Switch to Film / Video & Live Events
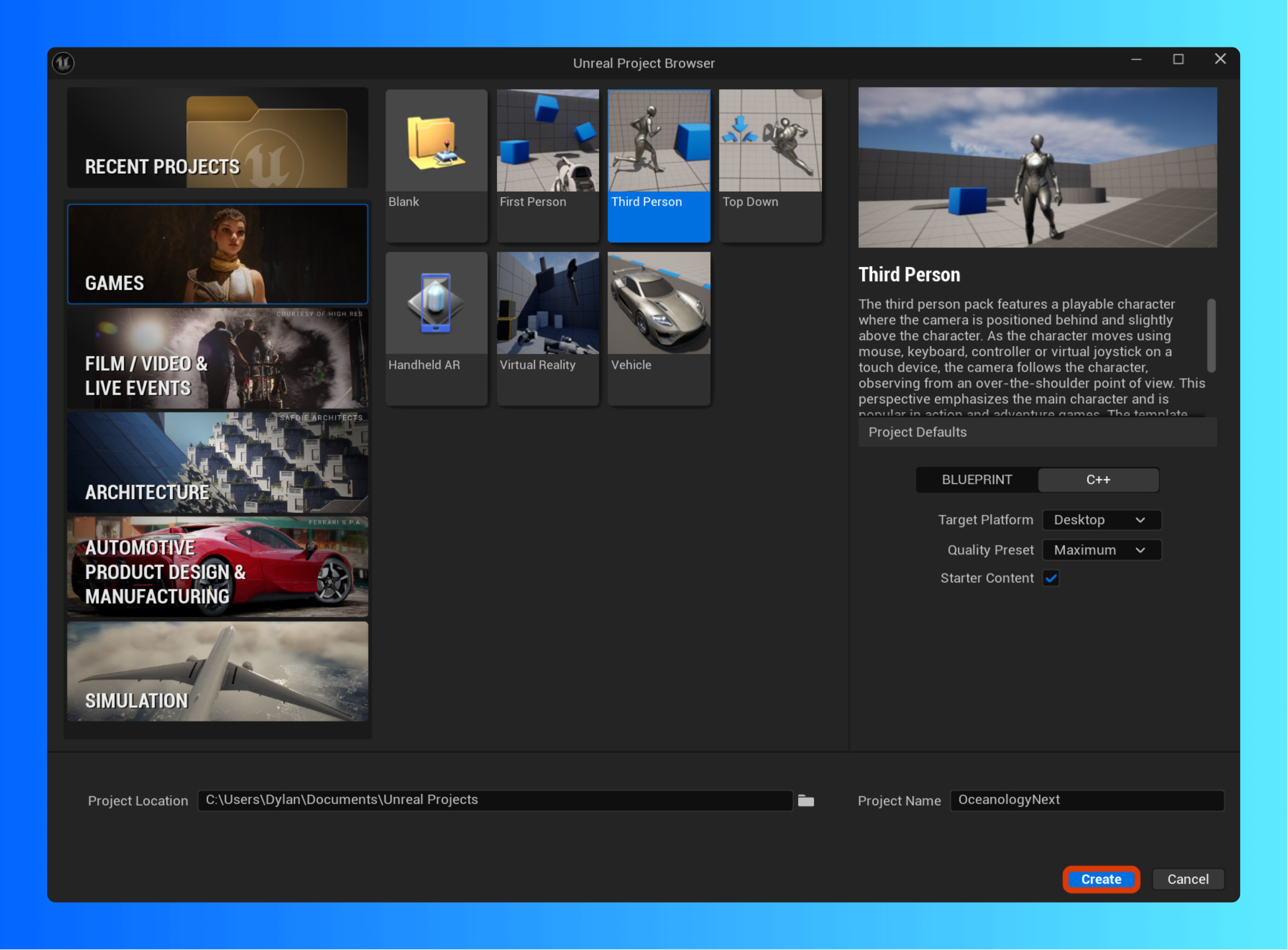The image size is (1288, 950). click(217, 359)
